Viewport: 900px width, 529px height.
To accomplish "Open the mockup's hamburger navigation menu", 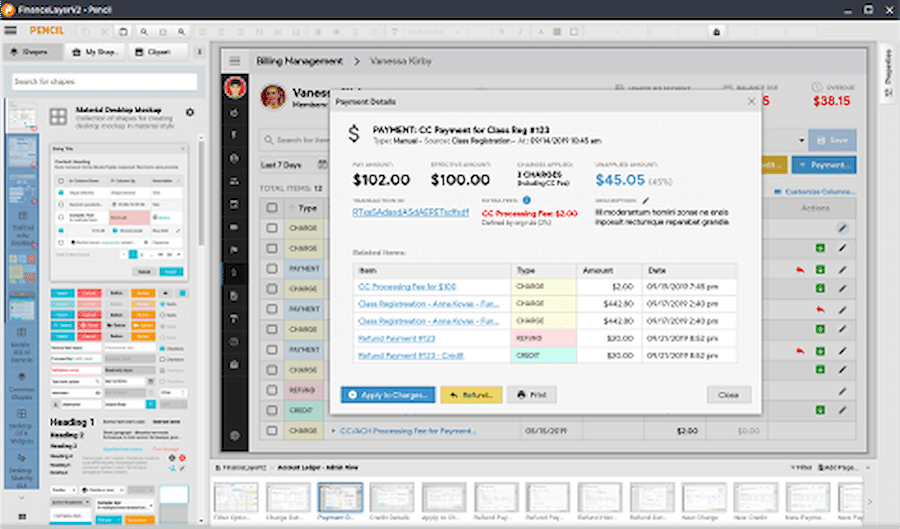I will (x=235, y=61).
